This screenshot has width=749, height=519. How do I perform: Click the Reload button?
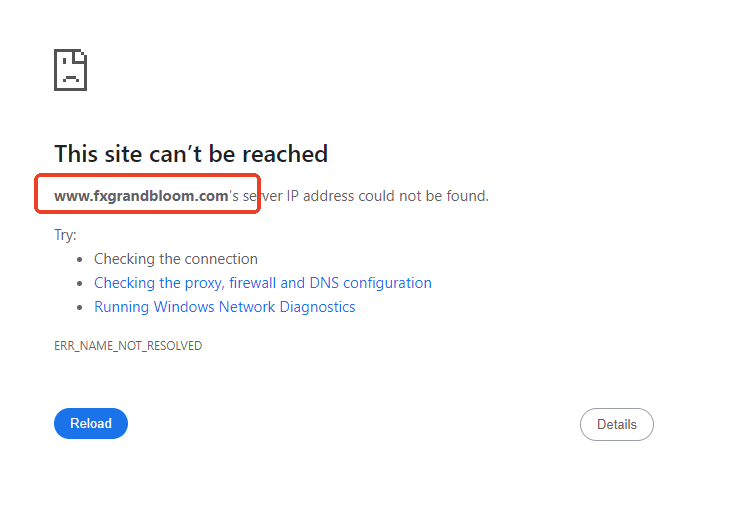91,423
